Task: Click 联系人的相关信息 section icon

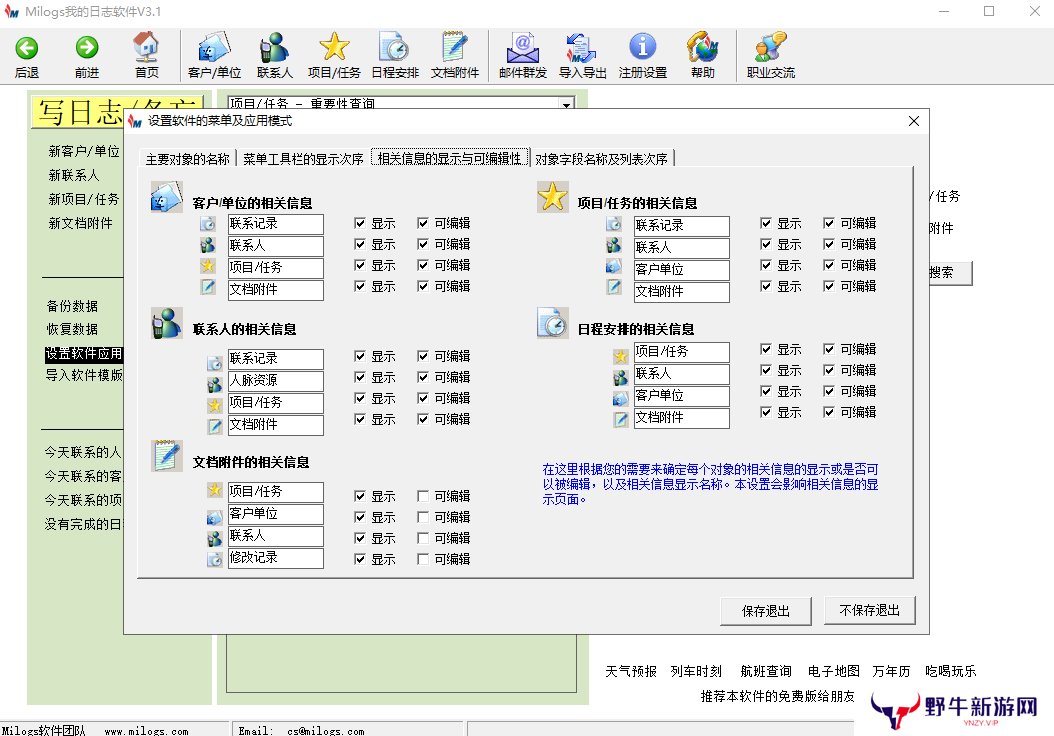Action: pos(167,323)
